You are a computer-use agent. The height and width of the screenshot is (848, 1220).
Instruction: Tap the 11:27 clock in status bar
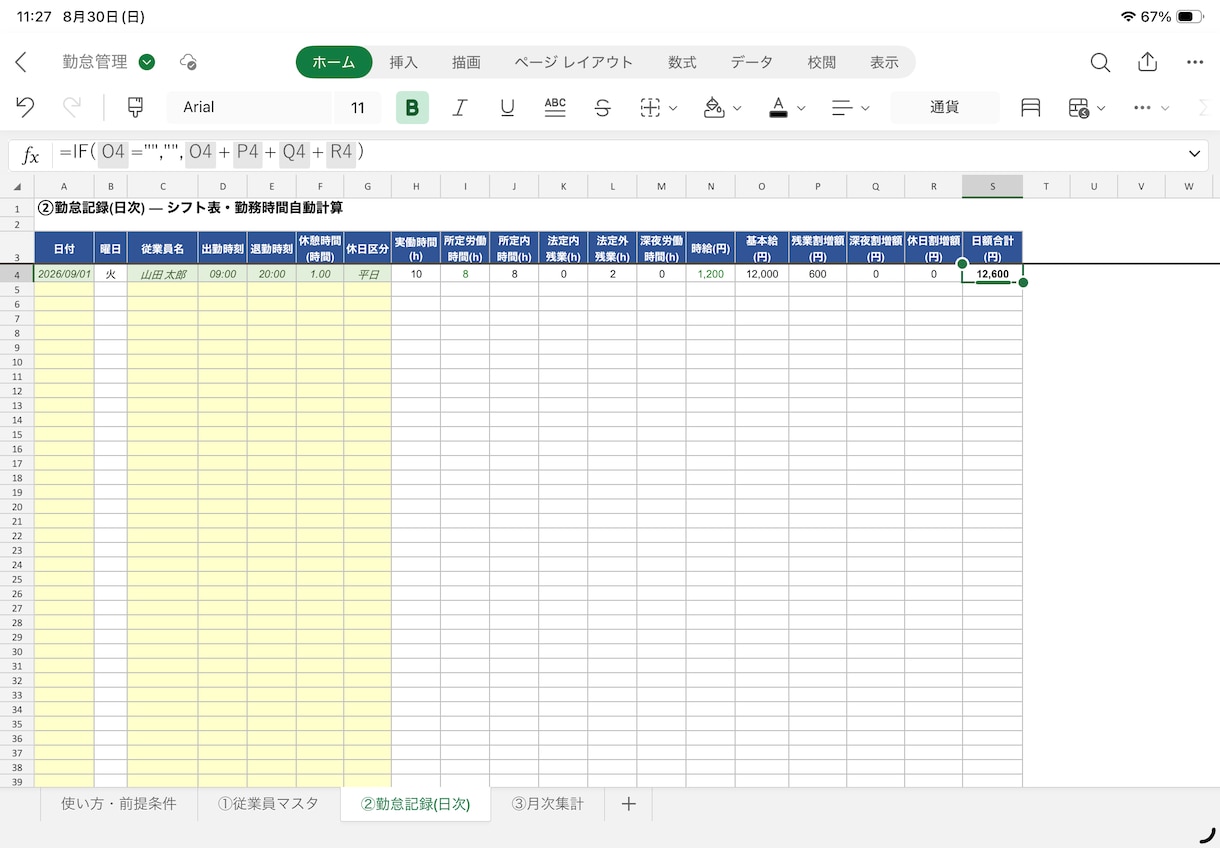tap(34, 17)
